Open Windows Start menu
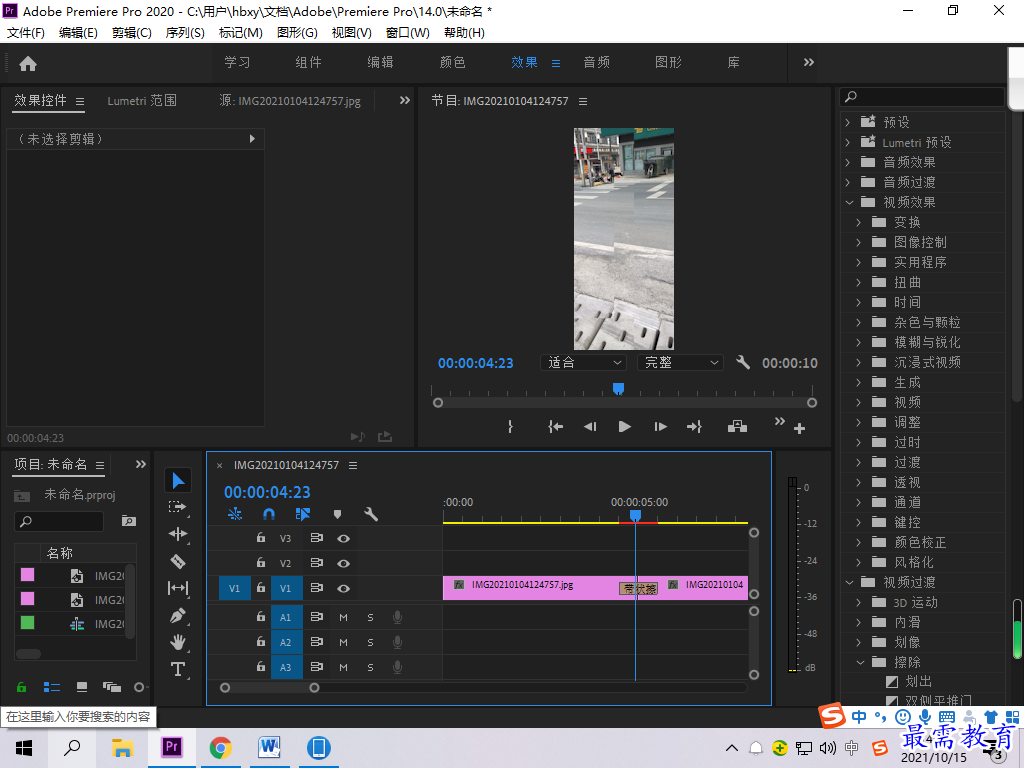The height and width of the screenshot is (768, 1024). coord(24,748)
